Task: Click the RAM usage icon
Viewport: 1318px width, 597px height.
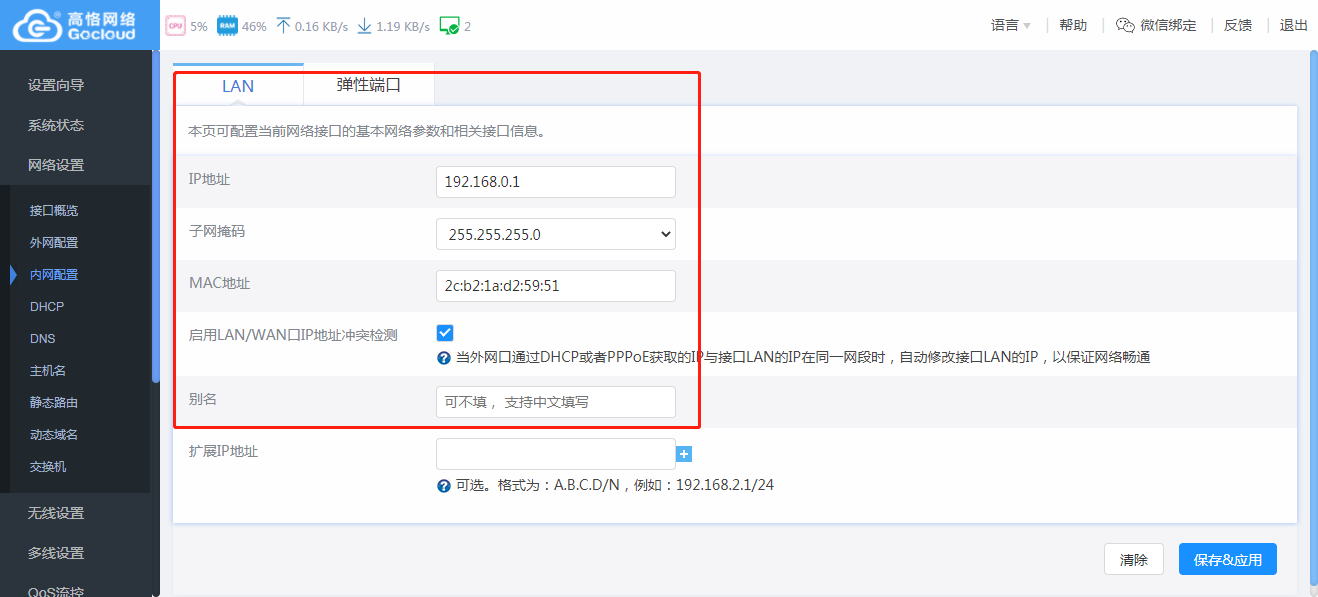Action: click(x=227, y=26)
